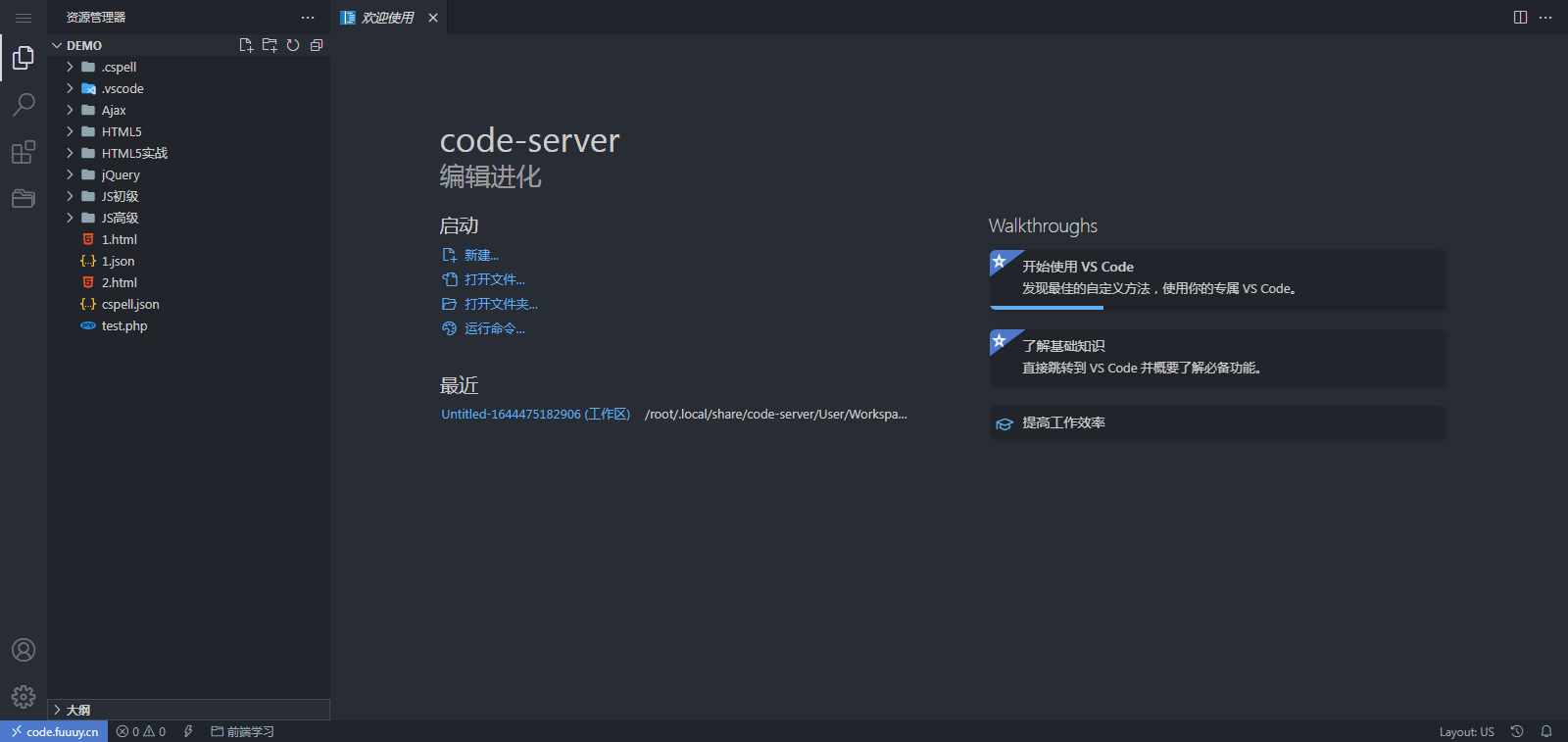The height and width of the screenshot is (742, 1568).
Task: Select the 欢迎使用 editor tab
Action: click(x=388, y=18)
